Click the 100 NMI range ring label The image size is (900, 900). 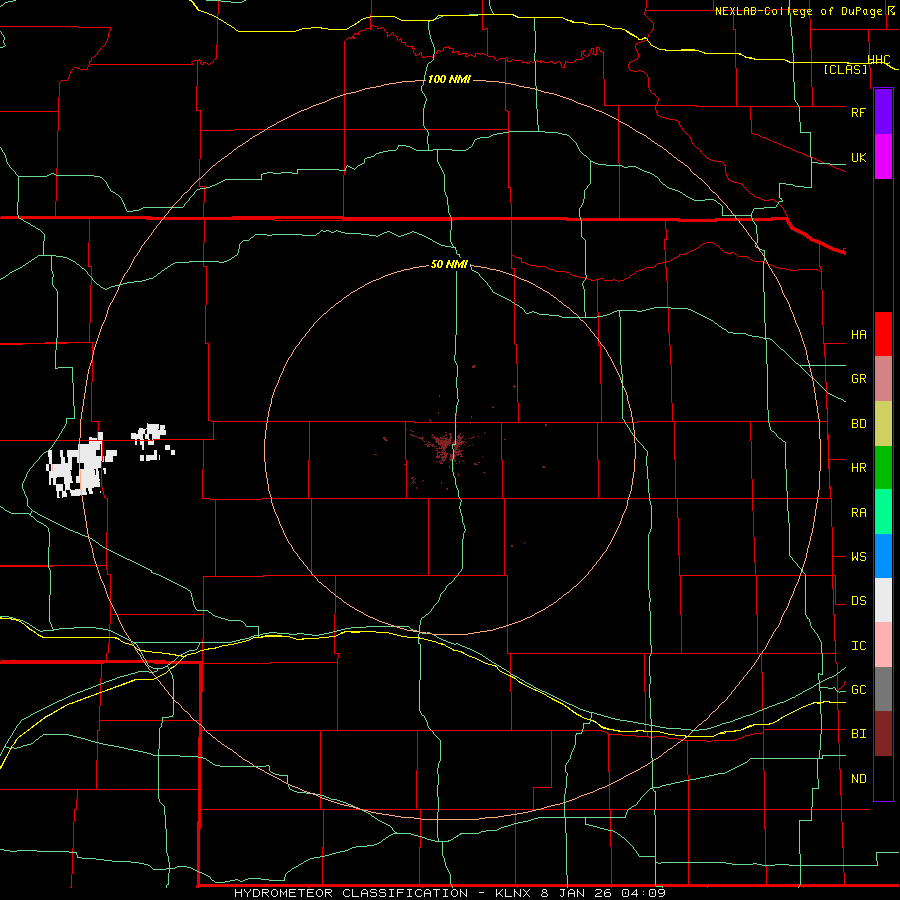[x=449, y=79]
